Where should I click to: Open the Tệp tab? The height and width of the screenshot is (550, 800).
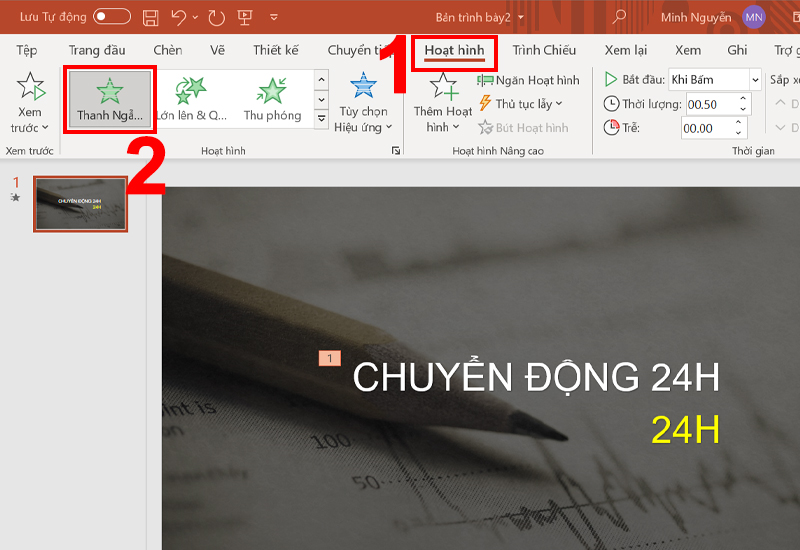pyautogui.click(x=27, y=50)
